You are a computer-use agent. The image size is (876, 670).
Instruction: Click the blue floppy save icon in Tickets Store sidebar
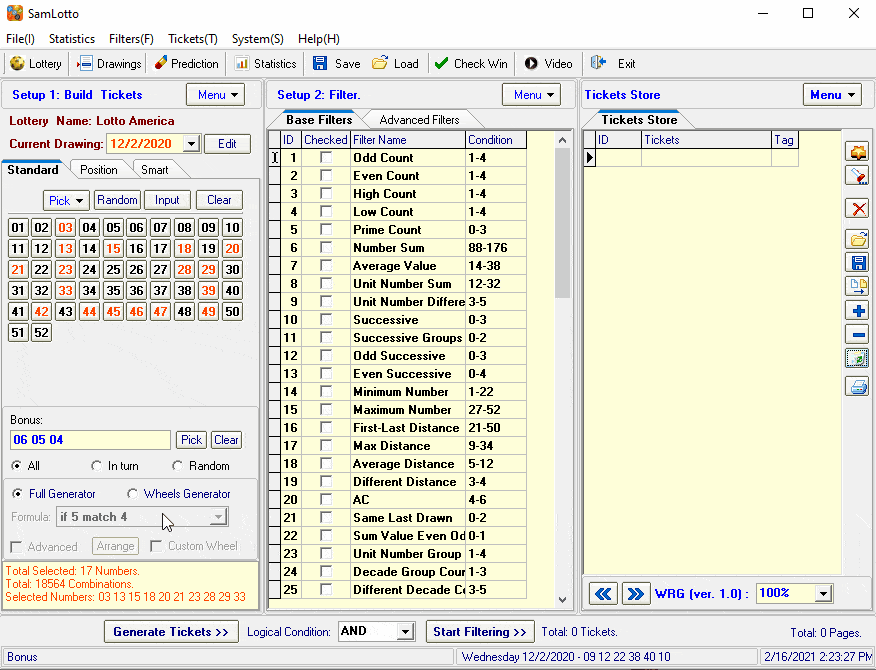tap(858, 263)
